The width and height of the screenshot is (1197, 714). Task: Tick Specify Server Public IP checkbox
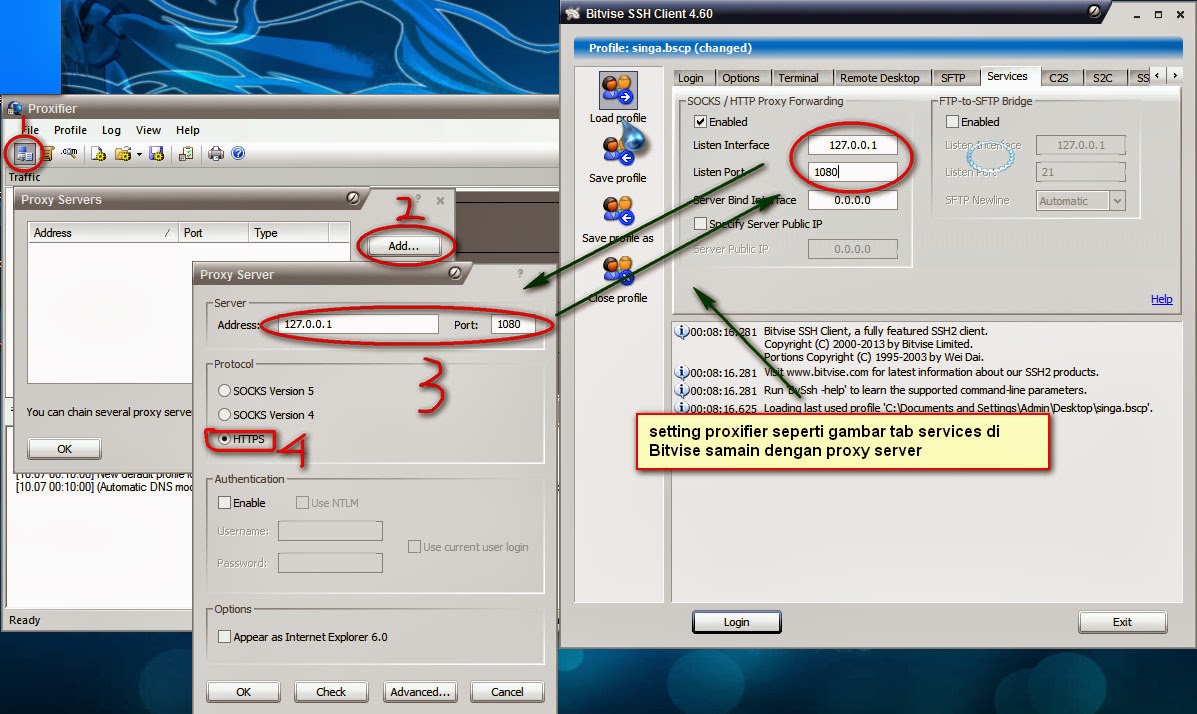700,224
